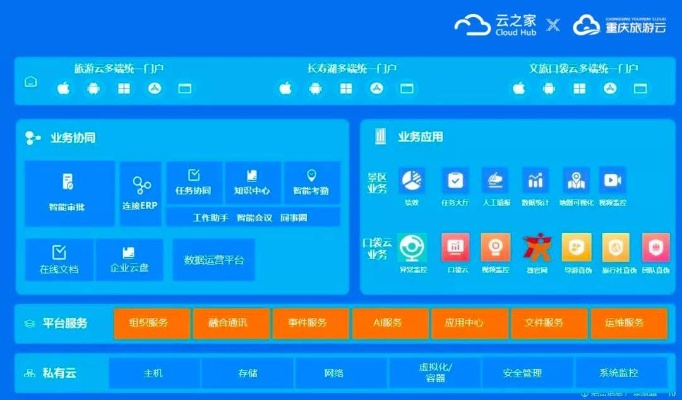Click the Apple icon under 旅游云多端统一门户

pyautogui.click(x=64, y=89)
